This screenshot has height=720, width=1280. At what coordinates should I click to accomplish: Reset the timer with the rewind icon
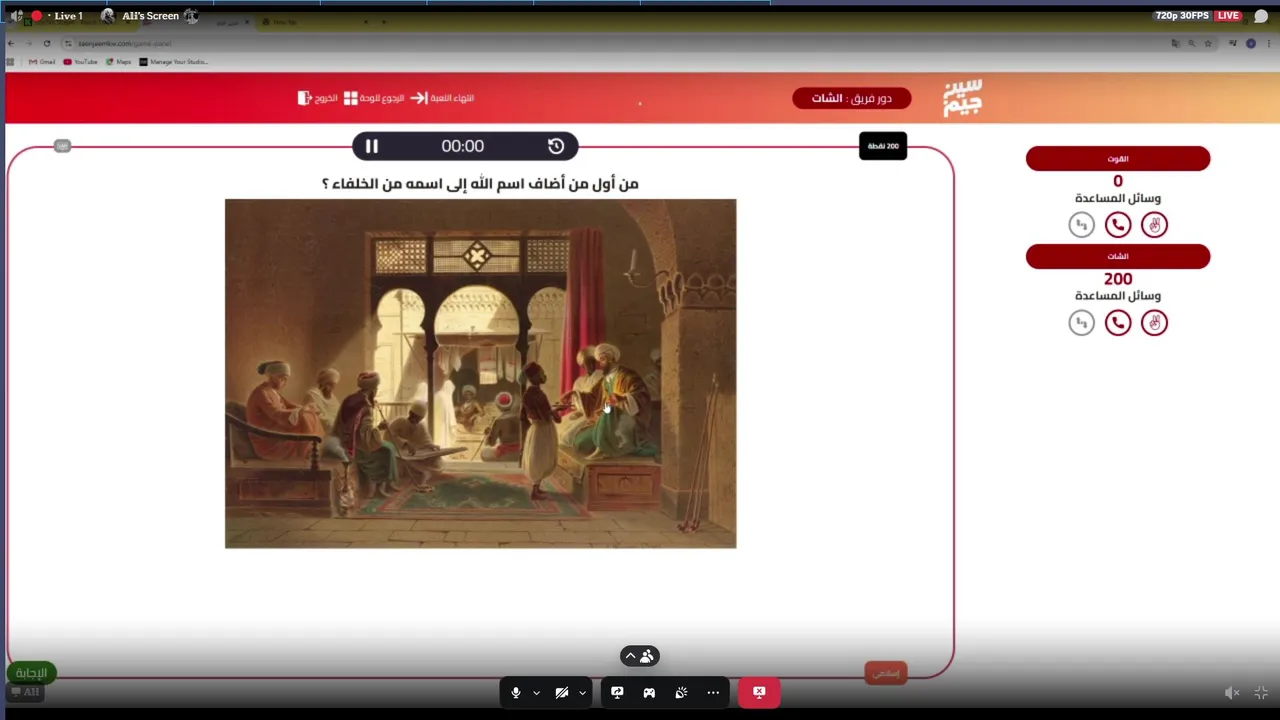coord(556,146)
